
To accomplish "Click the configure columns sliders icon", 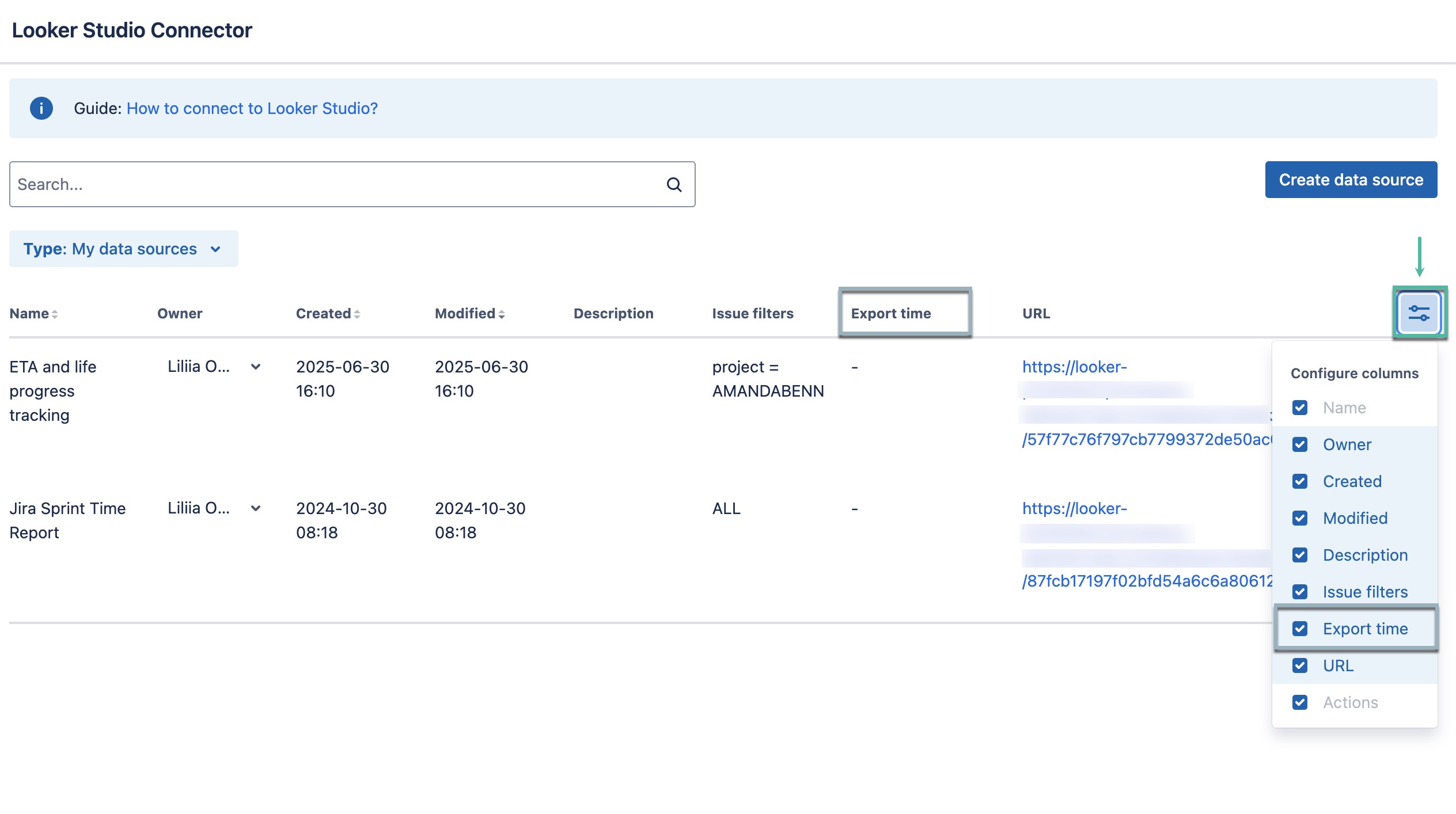I will (1419, 313).
